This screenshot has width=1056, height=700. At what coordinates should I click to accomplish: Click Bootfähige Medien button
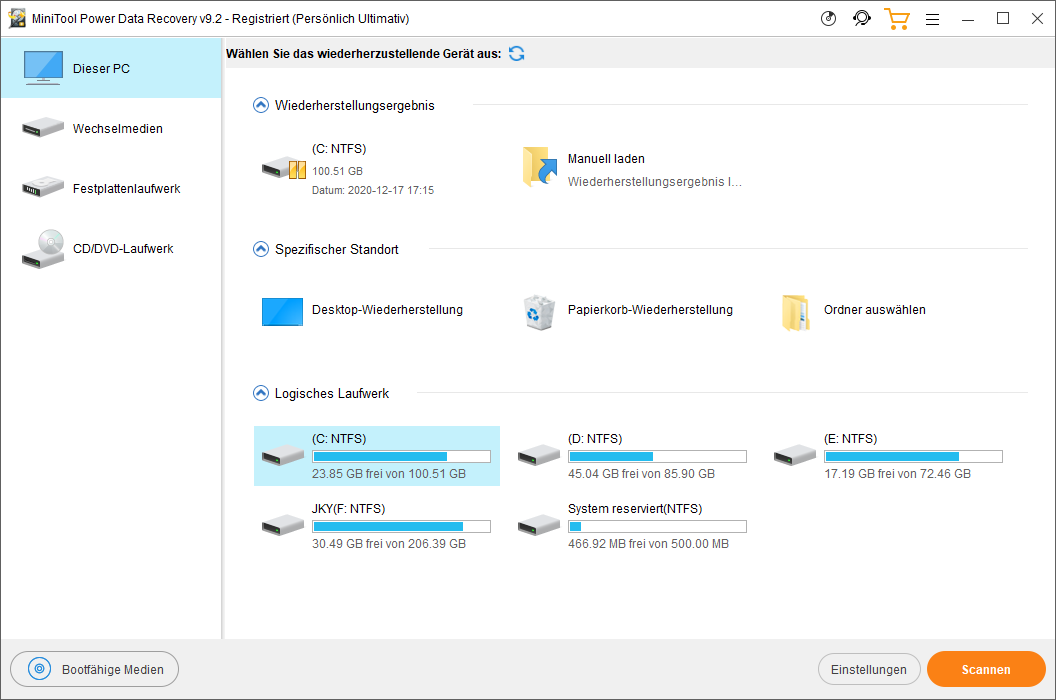[94, 670]
